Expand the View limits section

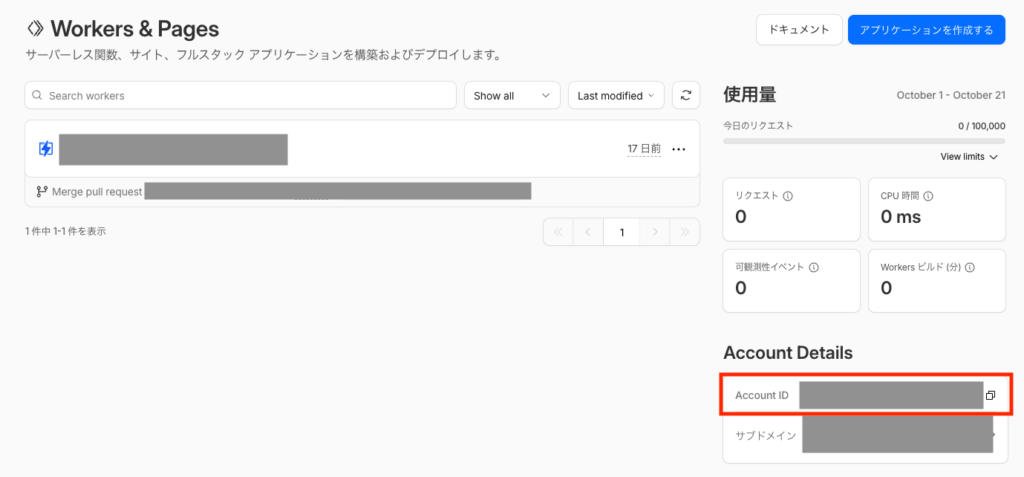pyautogui.click(x=969, y=157)
